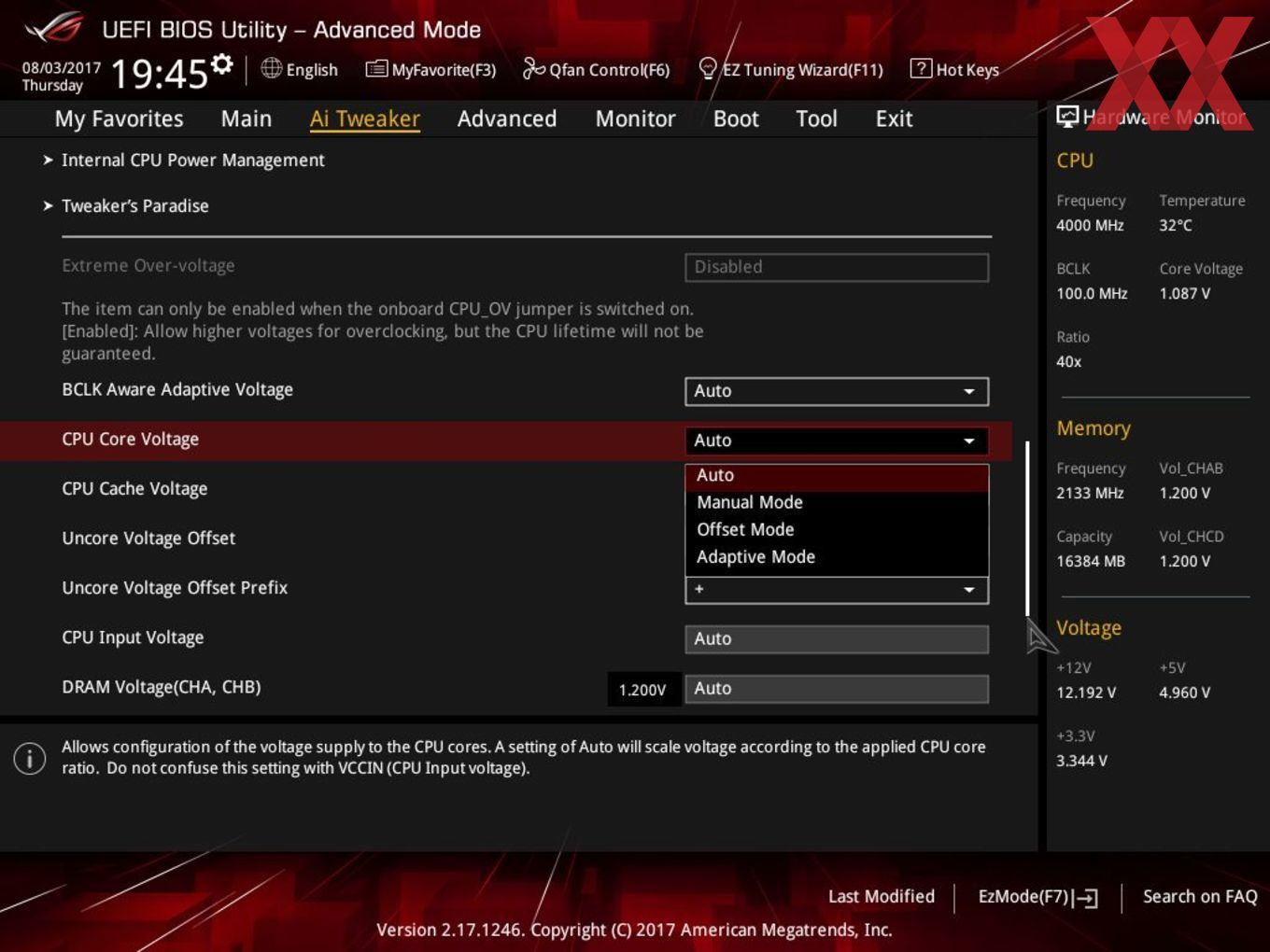The width and height of the screenshot is (1270, 952).
Task: Open the Tool tab
Action: click(816, 119)
